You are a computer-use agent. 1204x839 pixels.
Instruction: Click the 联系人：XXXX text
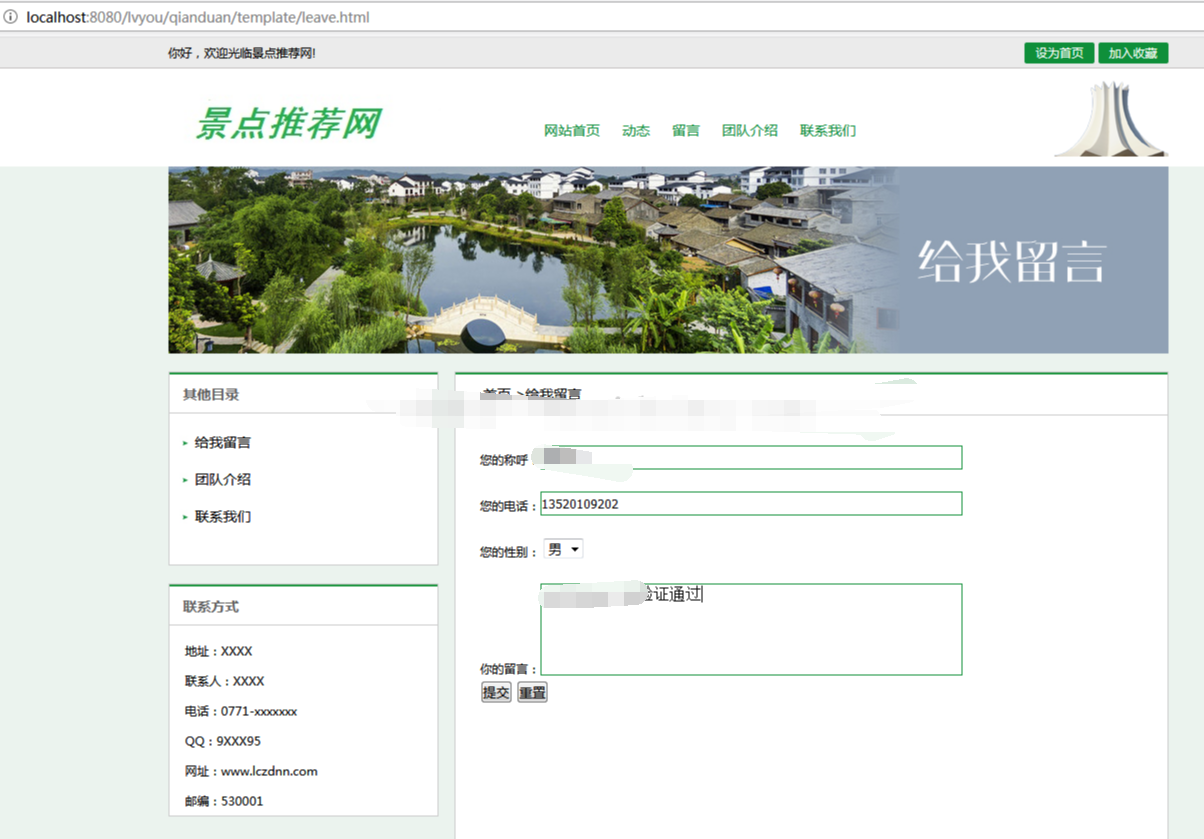tap(225, 682)
